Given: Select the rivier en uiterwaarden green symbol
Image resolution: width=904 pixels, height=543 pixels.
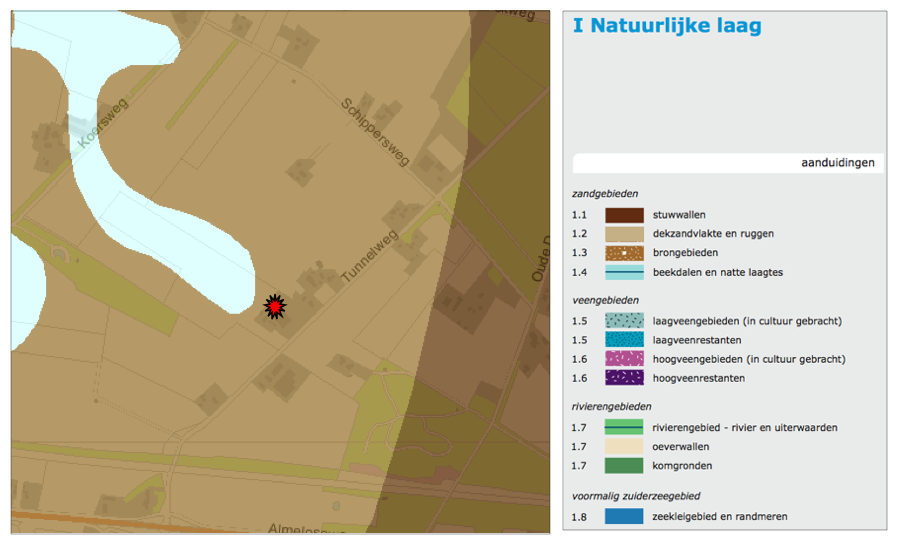Looking at the screenshot, I should [623, 427].
